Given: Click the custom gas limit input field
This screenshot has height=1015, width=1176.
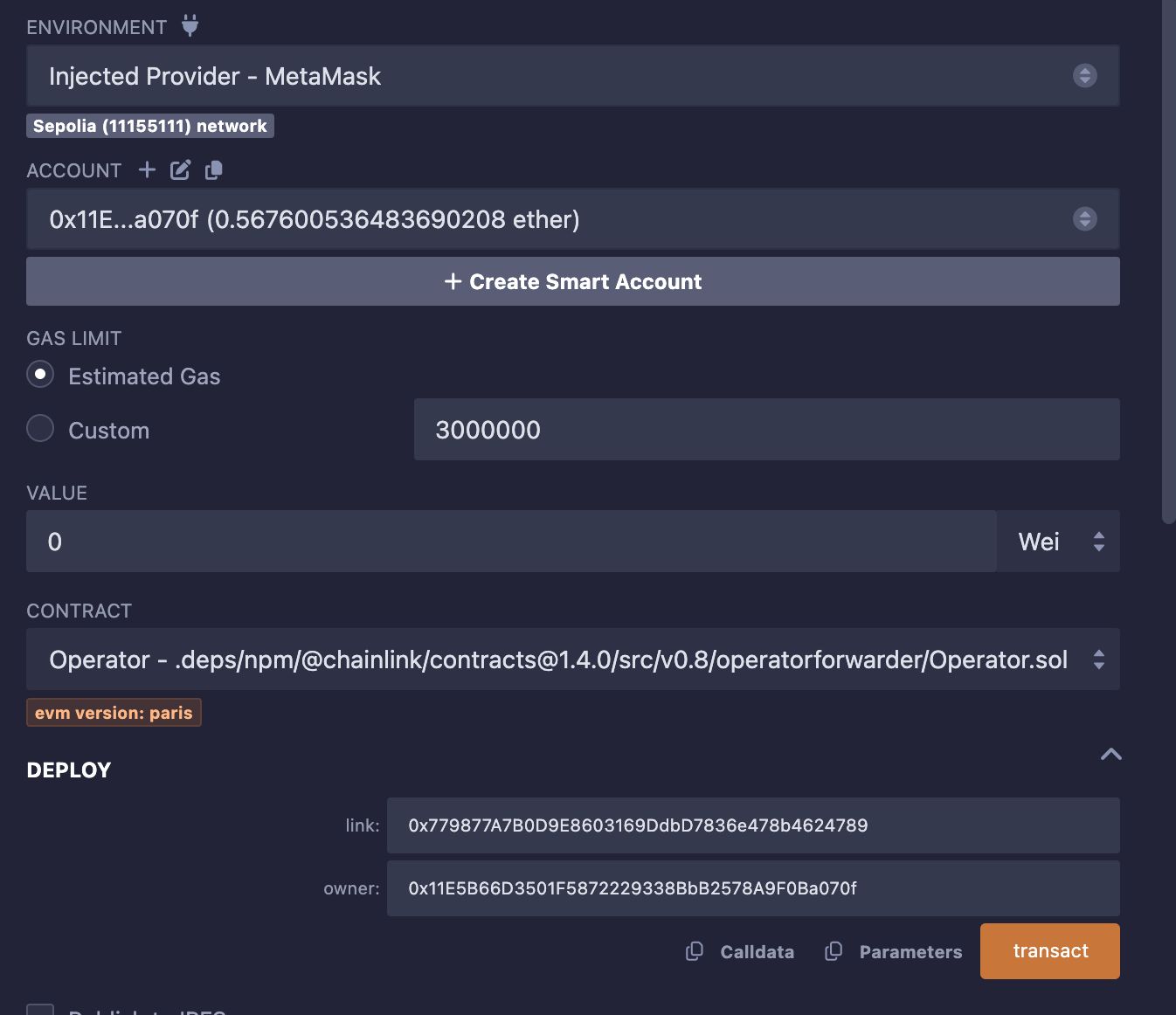Looking at the screenshot, I should (x=765, y=430).
